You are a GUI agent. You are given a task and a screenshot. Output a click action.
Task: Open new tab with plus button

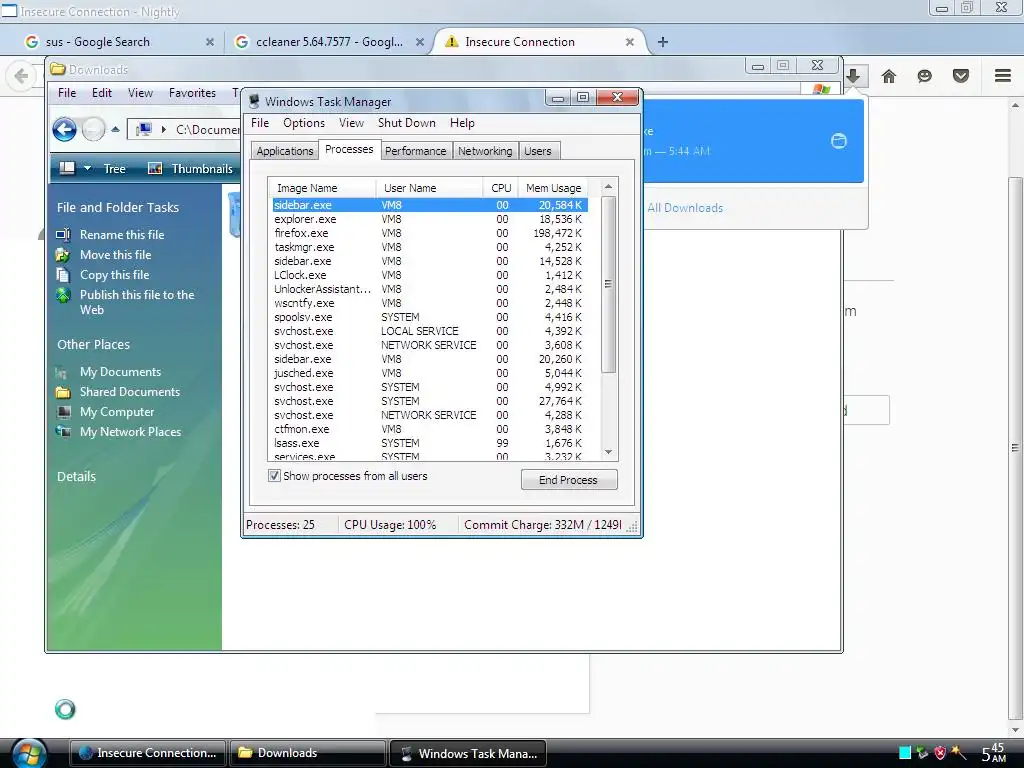[x=663, y=42]
